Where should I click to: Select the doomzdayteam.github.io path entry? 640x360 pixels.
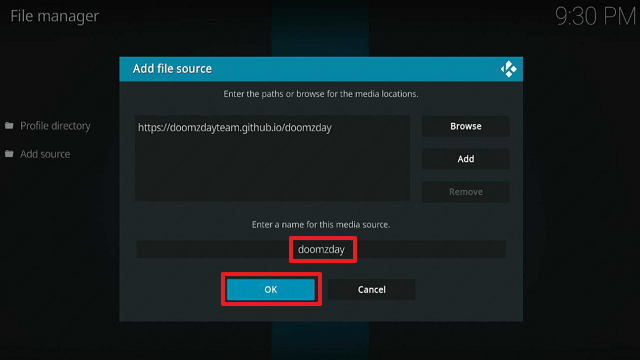(235, 128)
